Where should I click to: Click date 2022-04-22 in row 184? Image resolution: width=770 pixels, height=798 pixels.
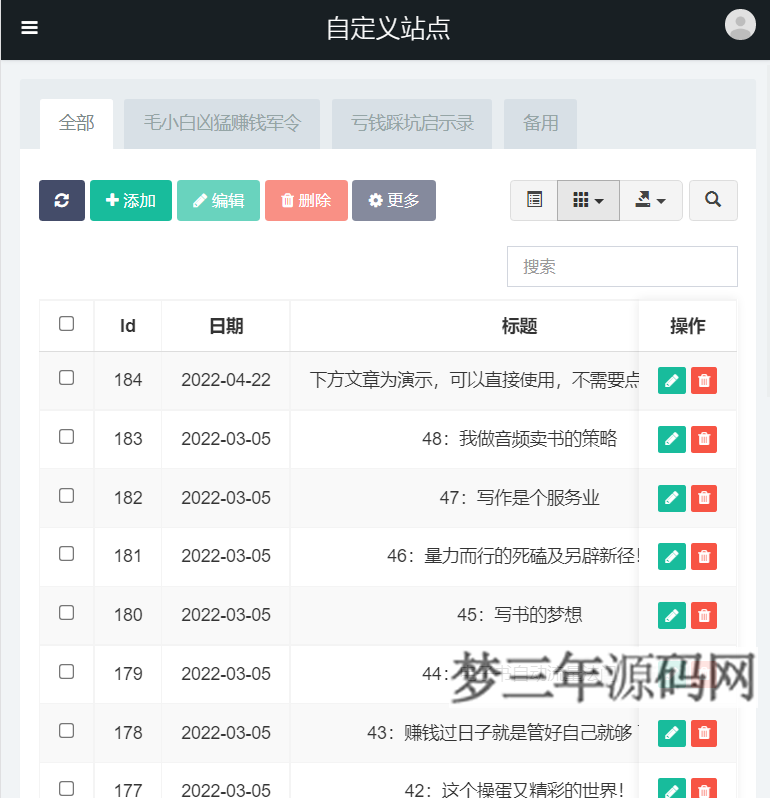point(226,380)
